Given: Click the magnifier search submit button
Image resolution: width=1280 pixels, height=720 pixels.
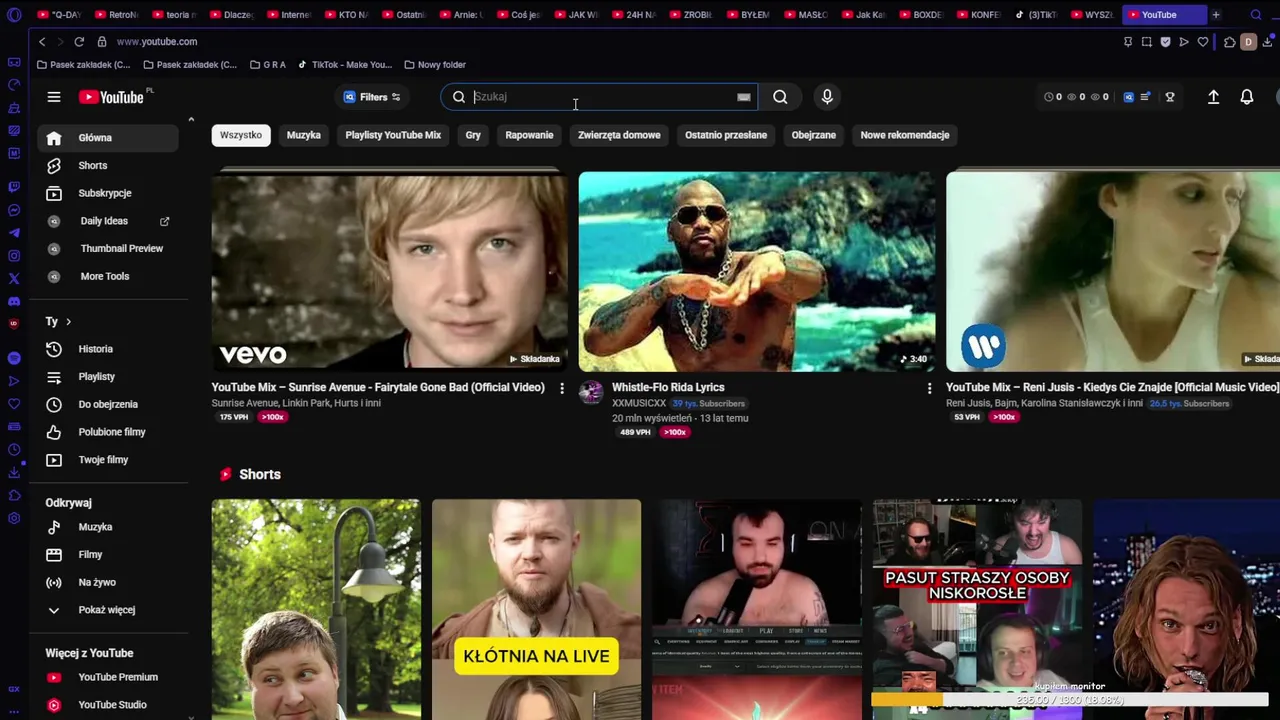Looking at the screenshot, I should (780, 97).
